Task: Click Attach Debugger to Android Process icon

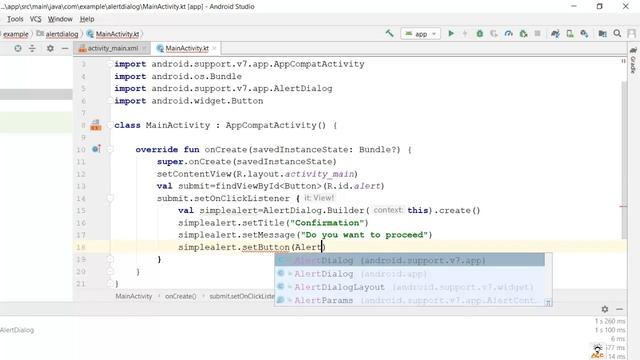Action: 523,33
